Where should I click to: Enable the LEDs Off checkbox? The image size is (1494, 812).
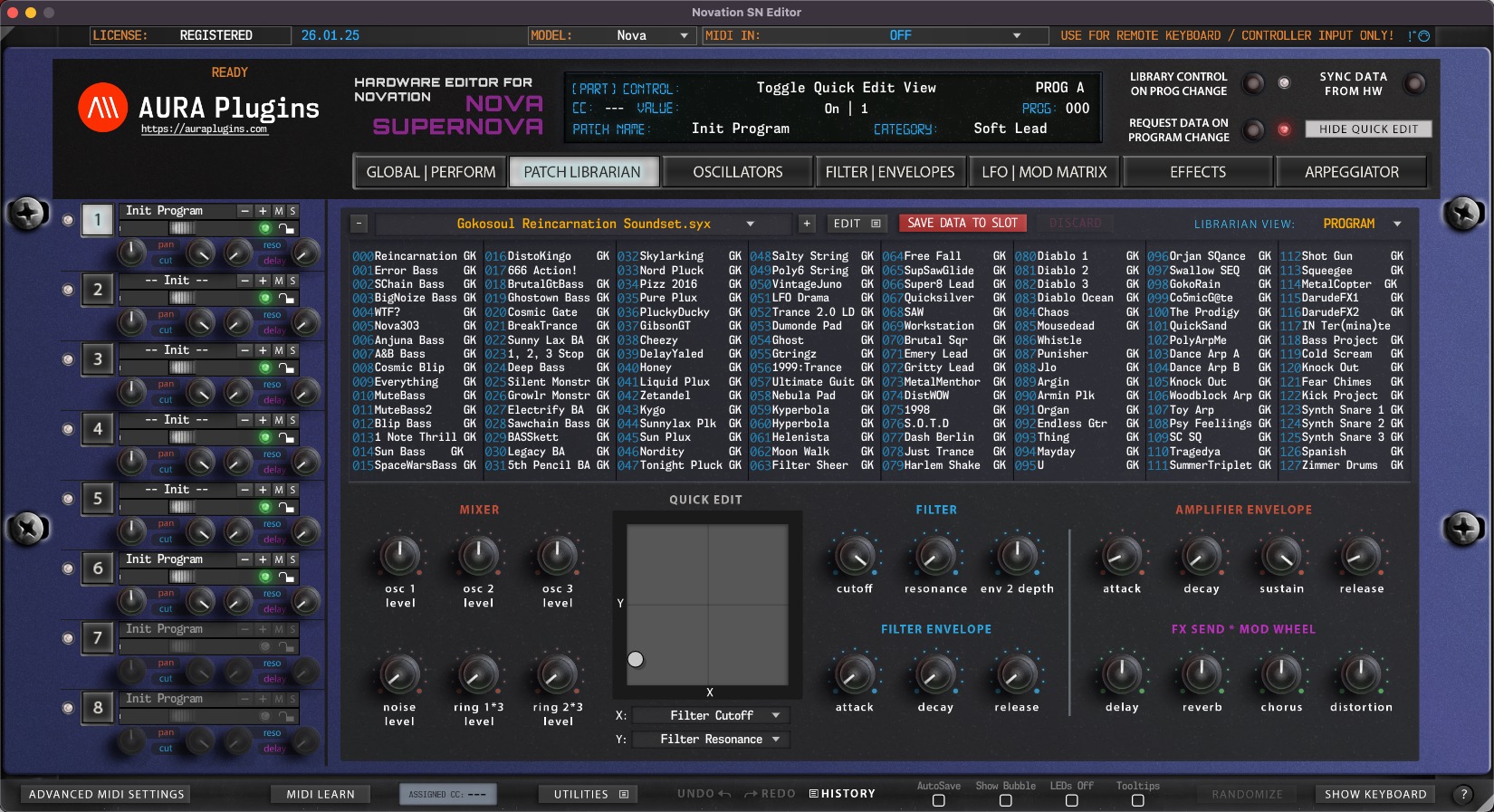point(1071,800)
